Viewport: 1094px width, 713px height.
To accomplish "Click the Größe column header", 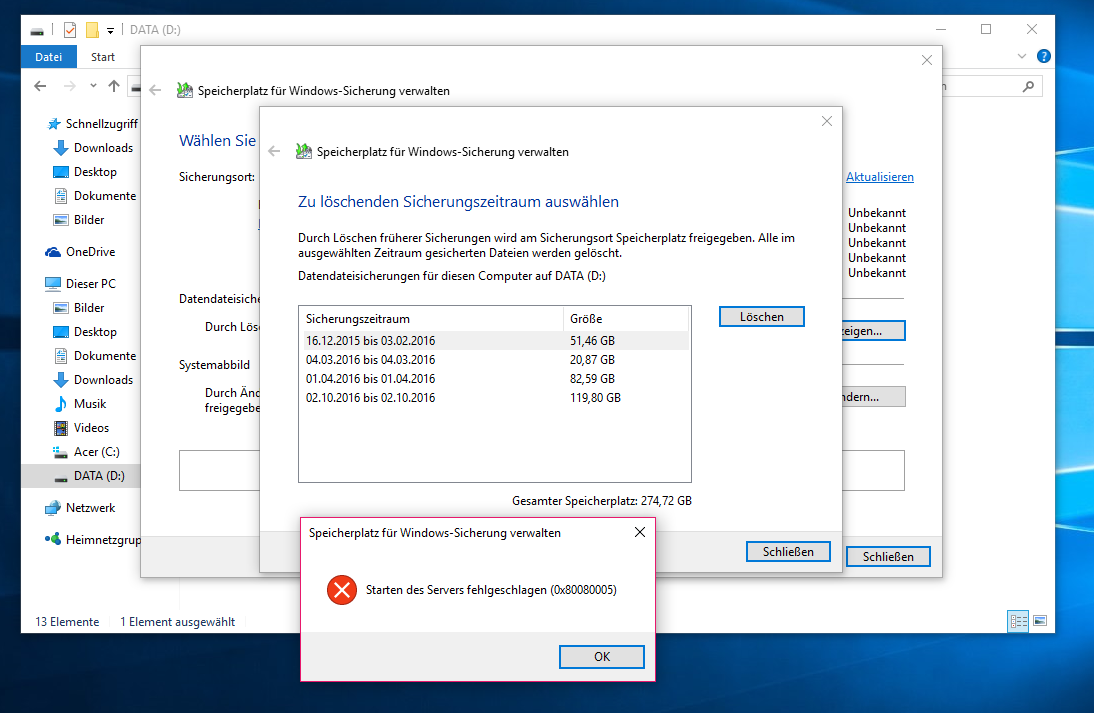I will click(626, 319).
